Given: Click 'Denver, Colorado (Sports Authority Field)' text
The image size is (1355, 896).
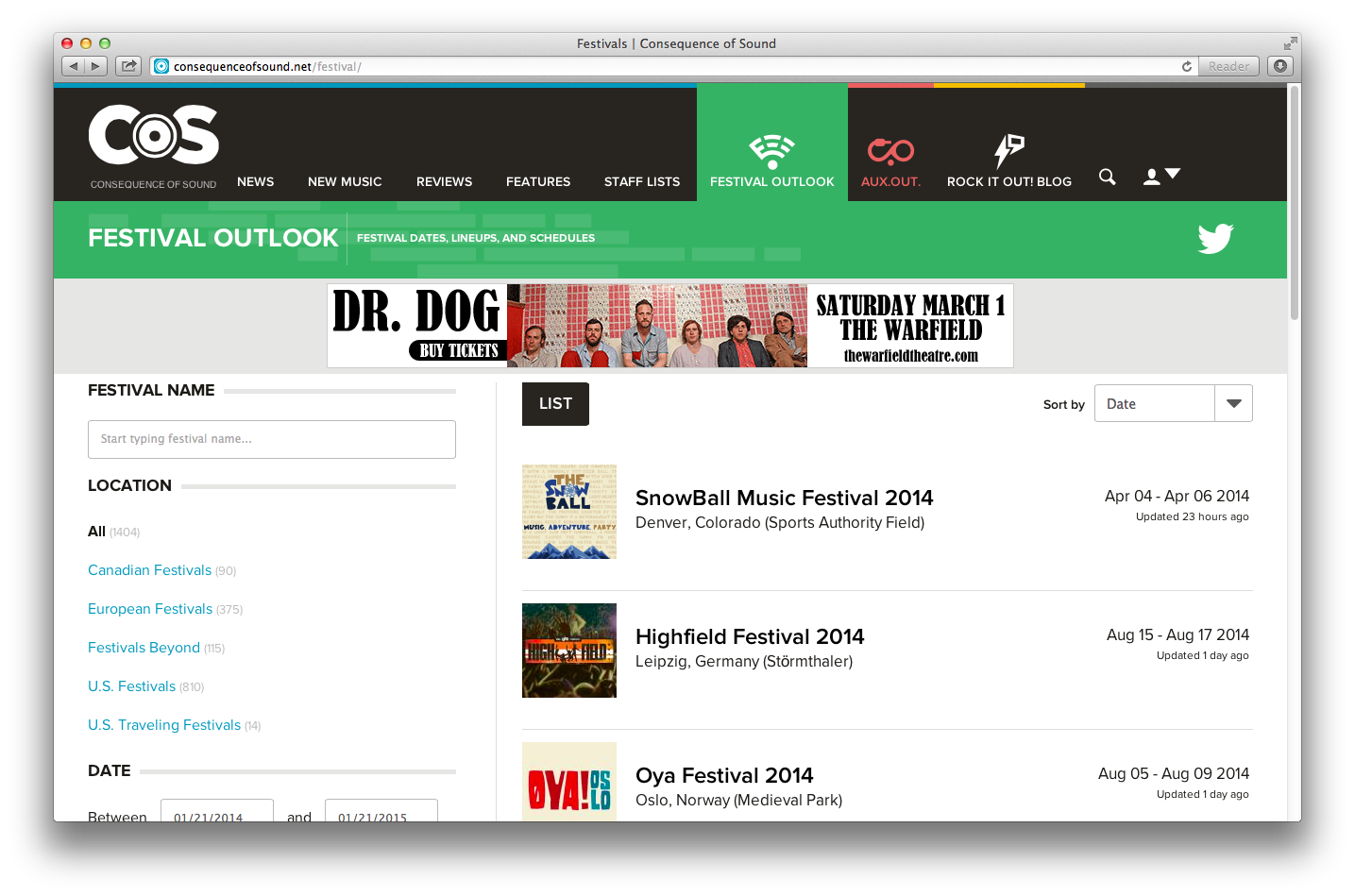Looking at the screenshot, I should 780,522.
